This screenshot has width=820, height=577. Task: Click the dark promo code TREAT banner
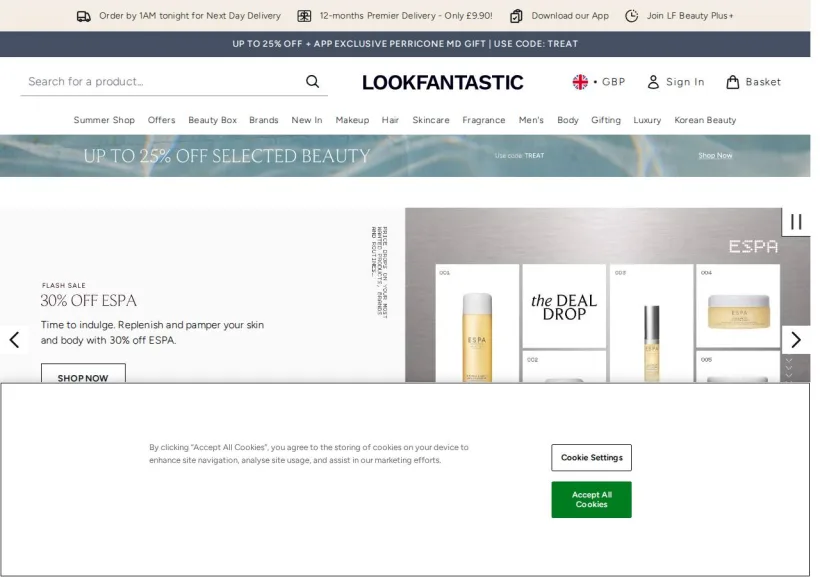pyautogui.click(x=405, y=44)
